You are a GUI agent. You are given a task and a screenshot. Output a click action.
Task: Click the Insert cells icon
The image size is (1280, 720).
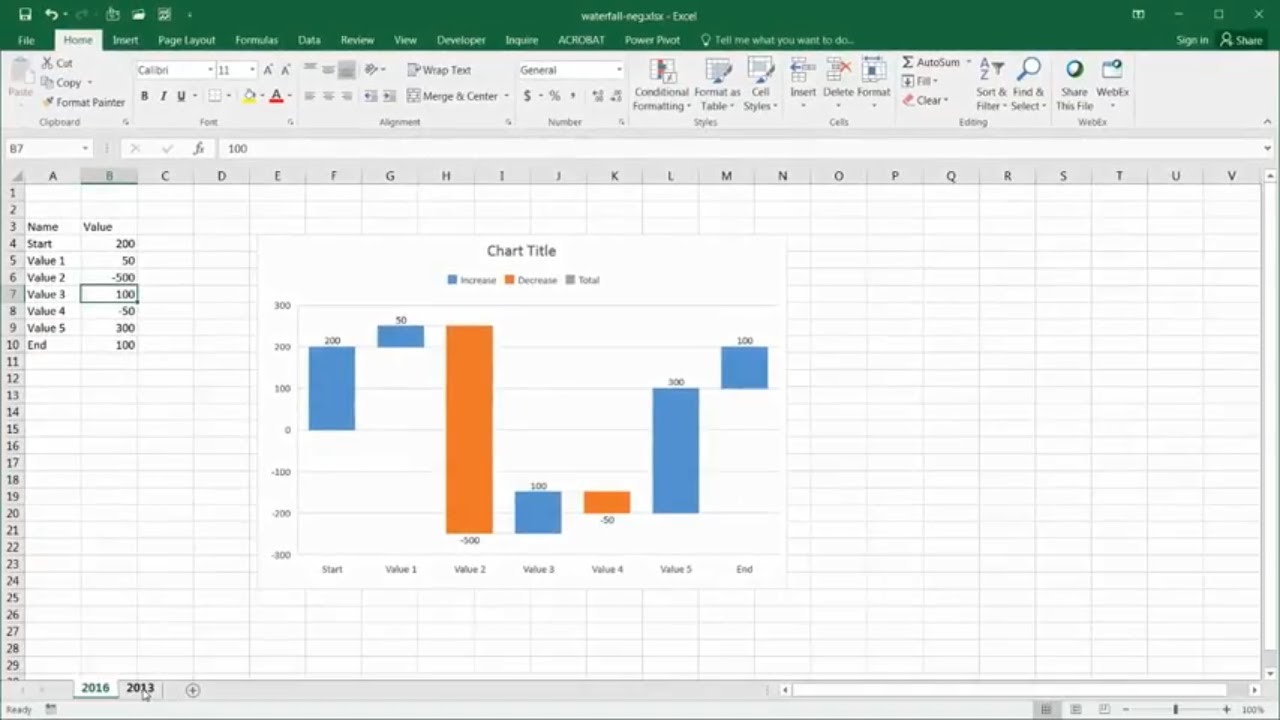click(x=803, y=70)
